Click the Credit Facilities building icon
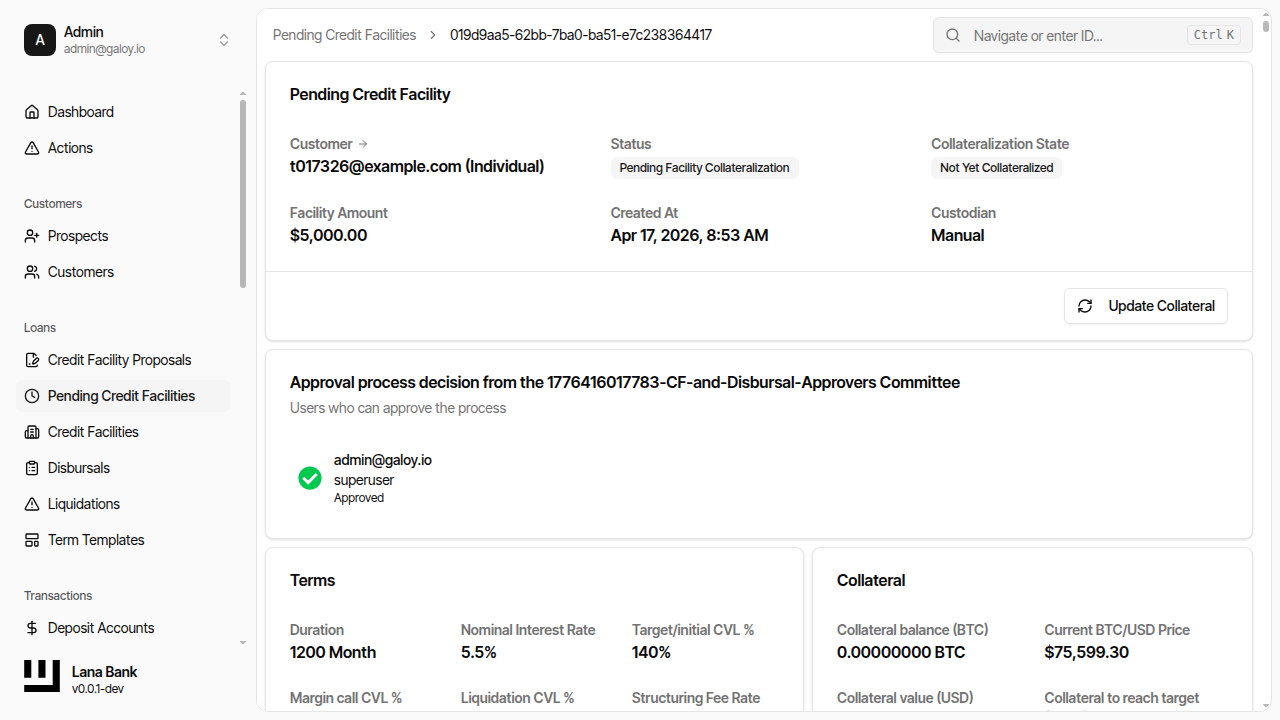Viewport: 1280px width, 720px height. tap(32, 432)
